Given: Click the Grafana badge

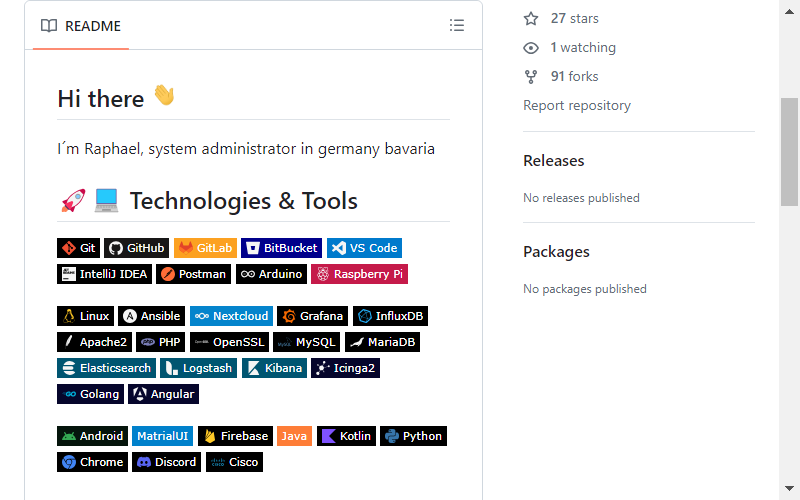Looking at the screenshot, I should pyautogui.click(x=312, y=316).
